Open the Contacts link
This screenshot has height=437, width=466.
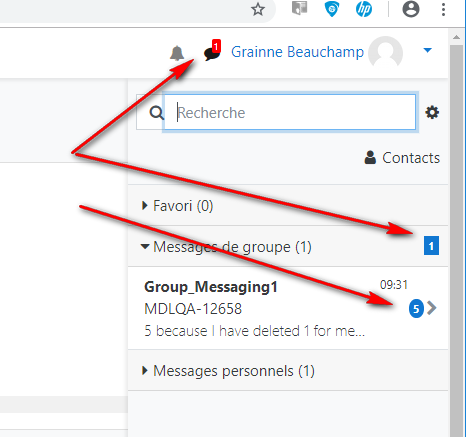click(402, 158)
